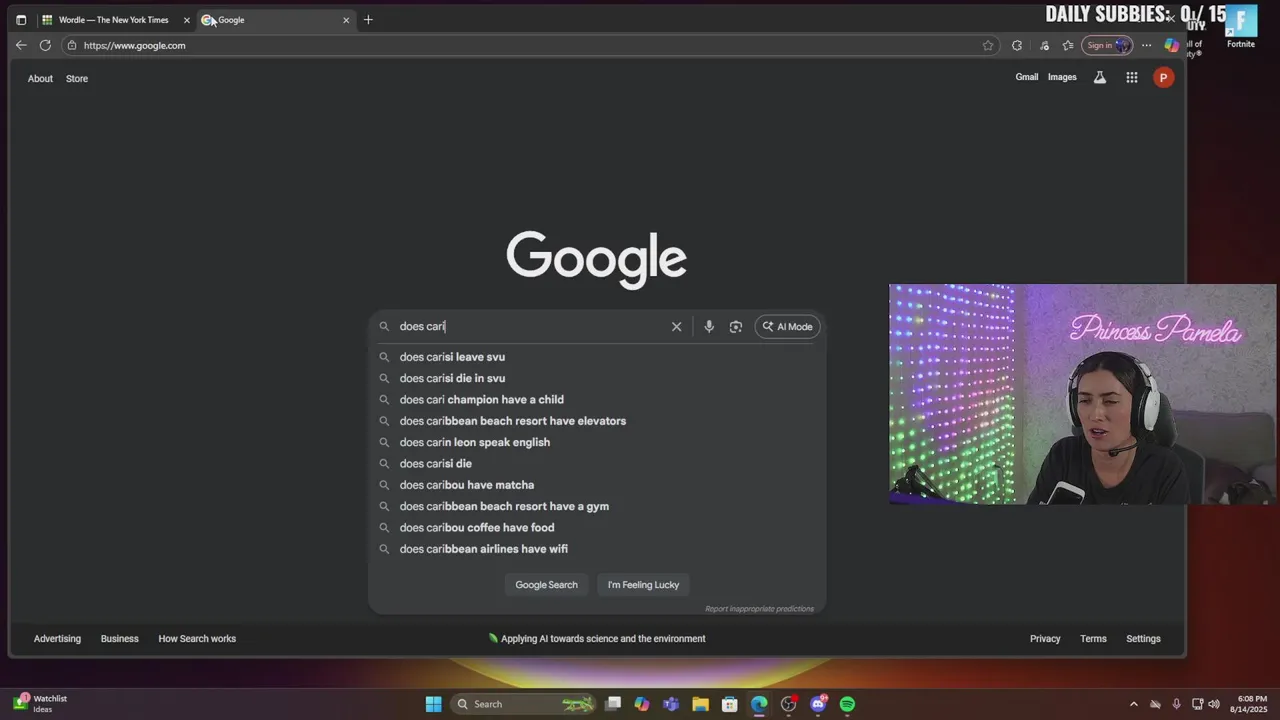Open browser extensions puzzle icon
The image size is (1280, 720).
pos(1017,45)
